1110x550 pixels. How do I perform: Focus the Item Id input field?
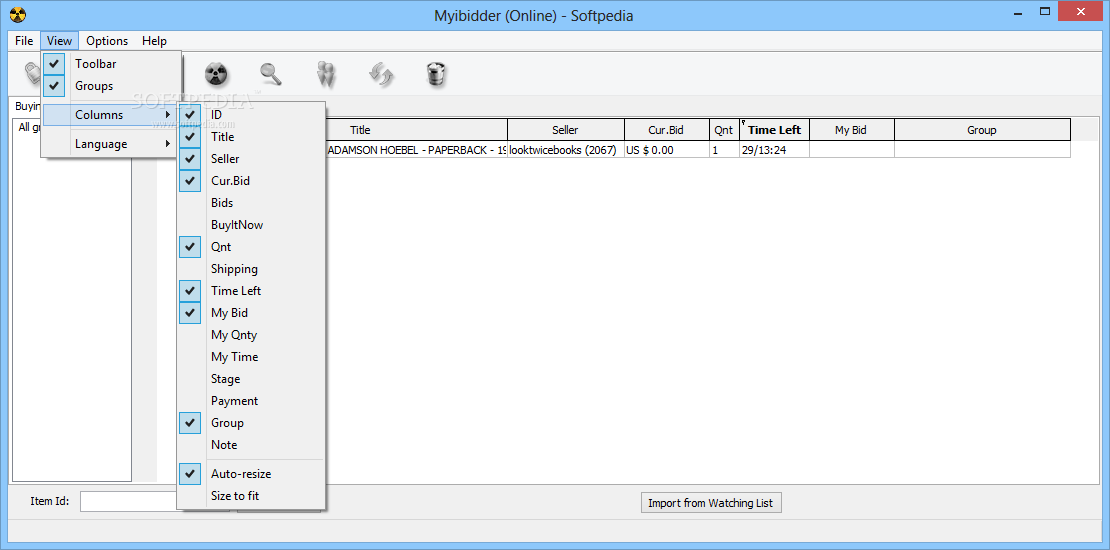coord(129,501)
